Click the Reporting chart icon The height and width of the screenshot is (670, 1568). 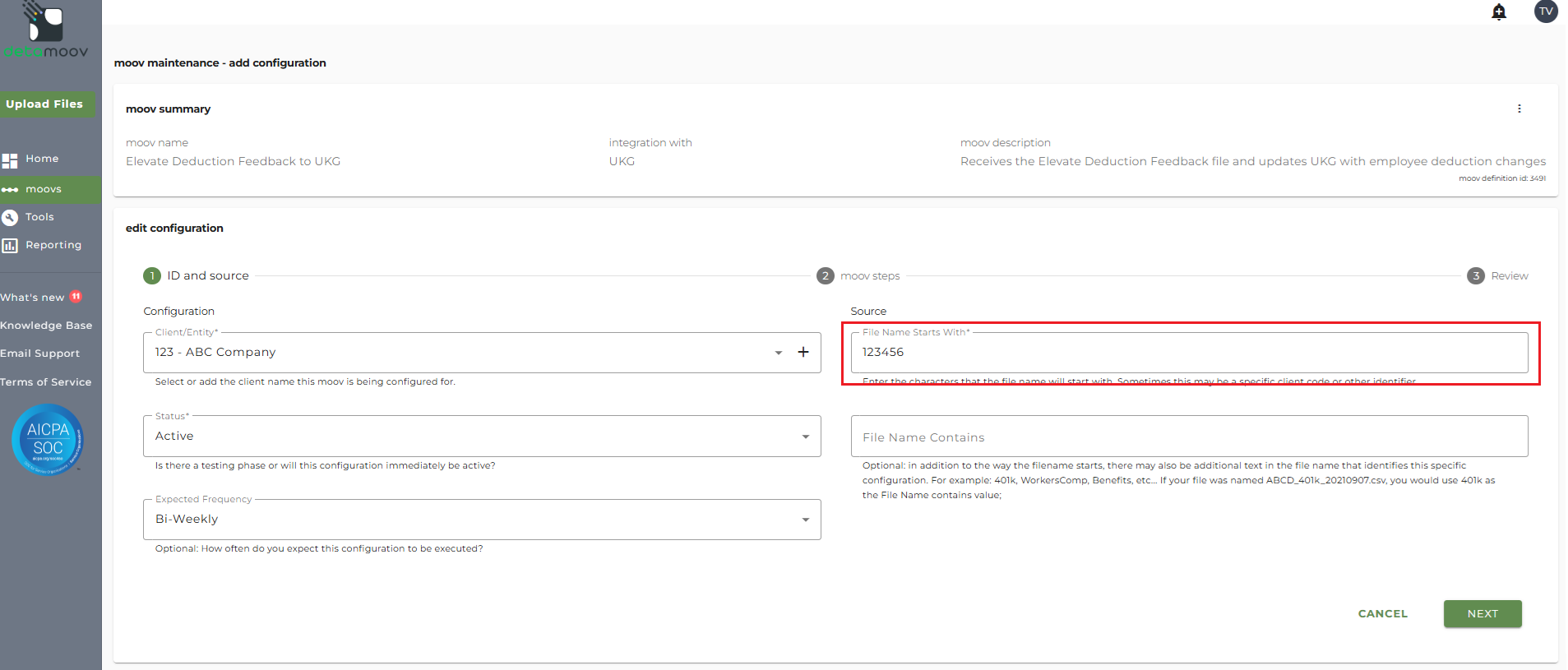coord(10,246)
